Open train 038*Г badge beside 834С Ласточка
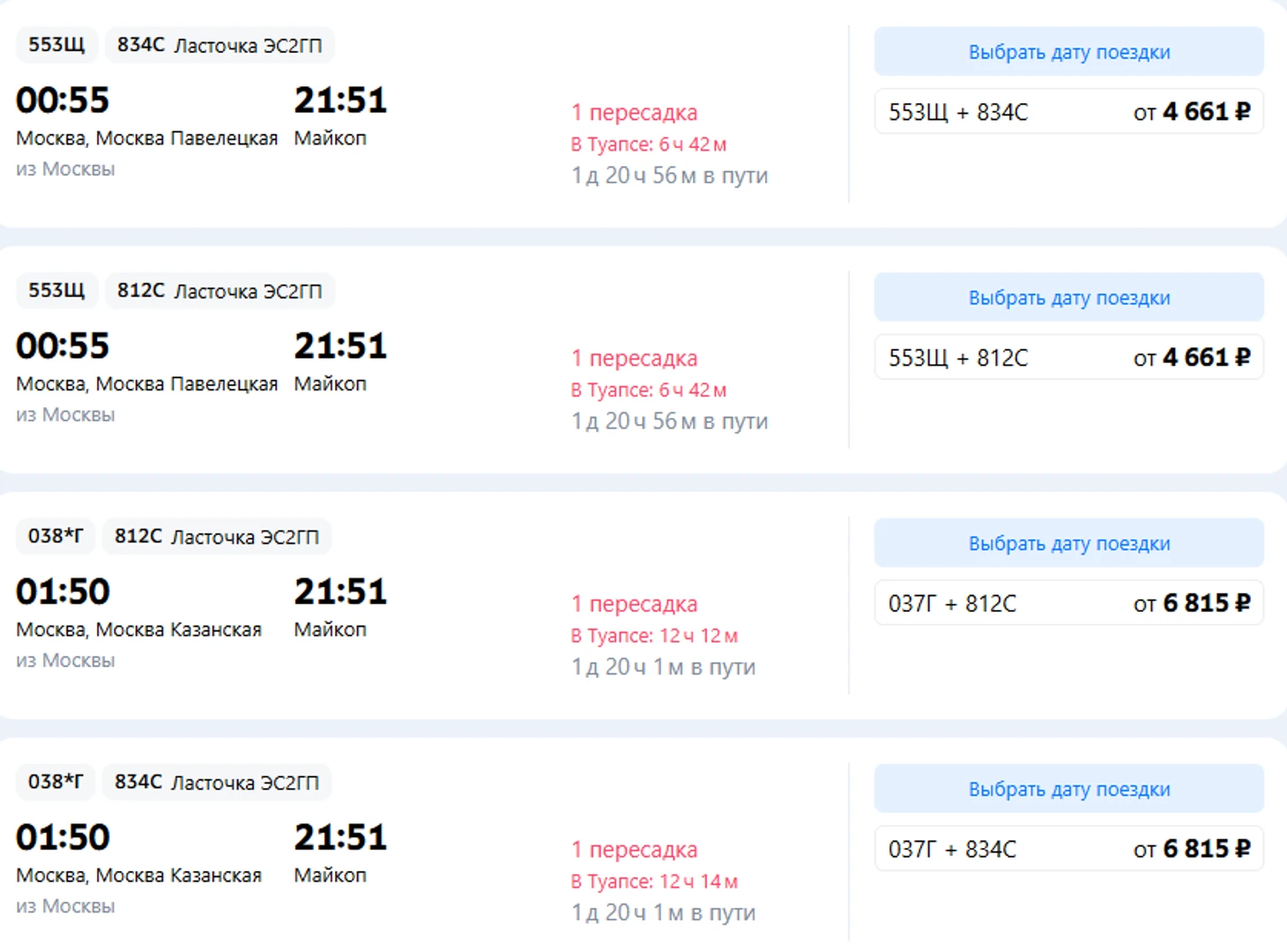 [x=56, y=783]
